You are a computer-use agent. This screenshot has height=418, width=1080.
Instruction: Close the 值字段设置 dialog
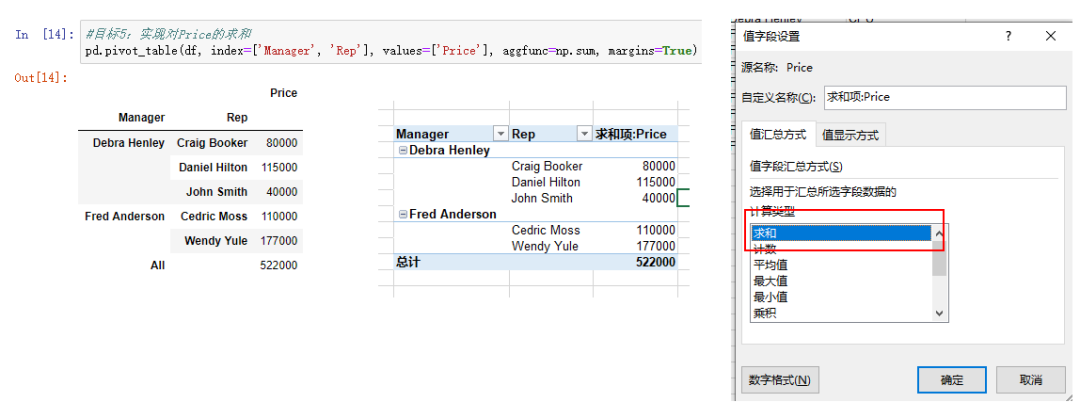tap(1050, 36)
